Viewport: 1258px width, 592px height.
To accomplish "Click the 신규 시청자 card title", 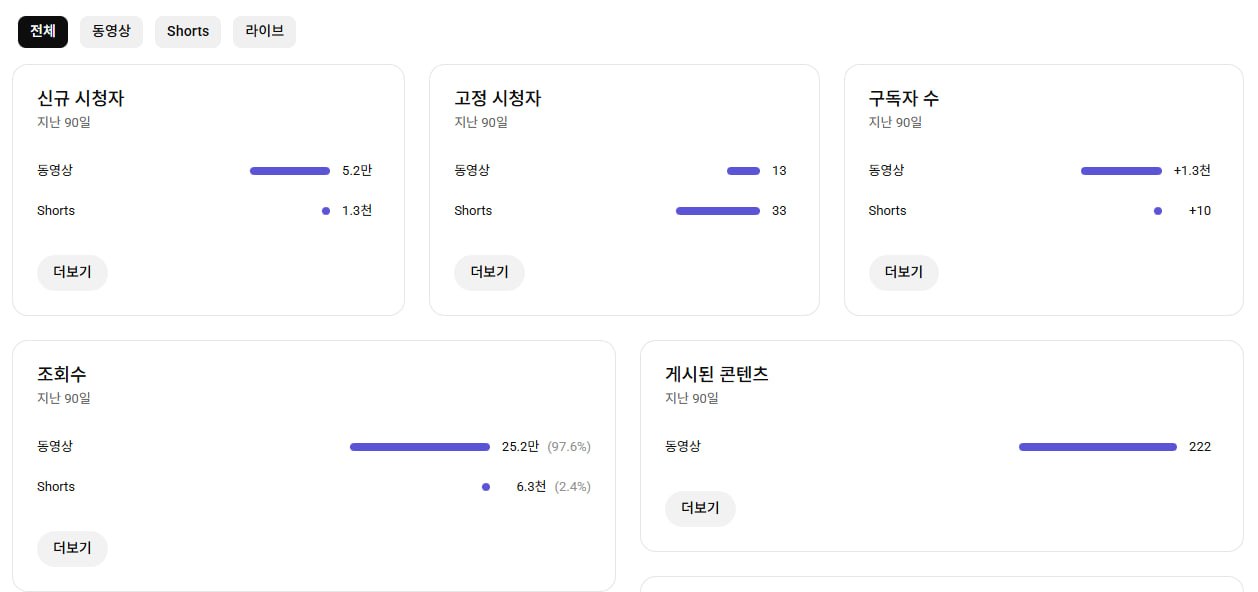I will (x=81, y=98).
